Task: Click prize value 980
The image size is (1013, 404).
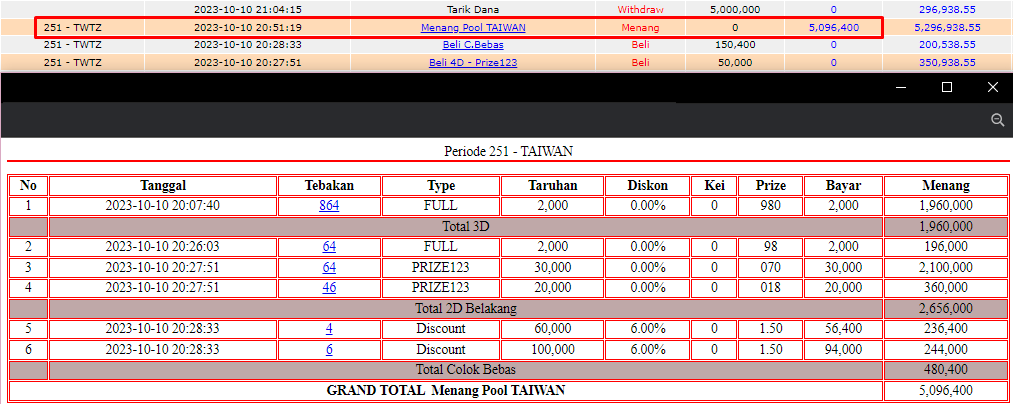Action: coord(771,206)
